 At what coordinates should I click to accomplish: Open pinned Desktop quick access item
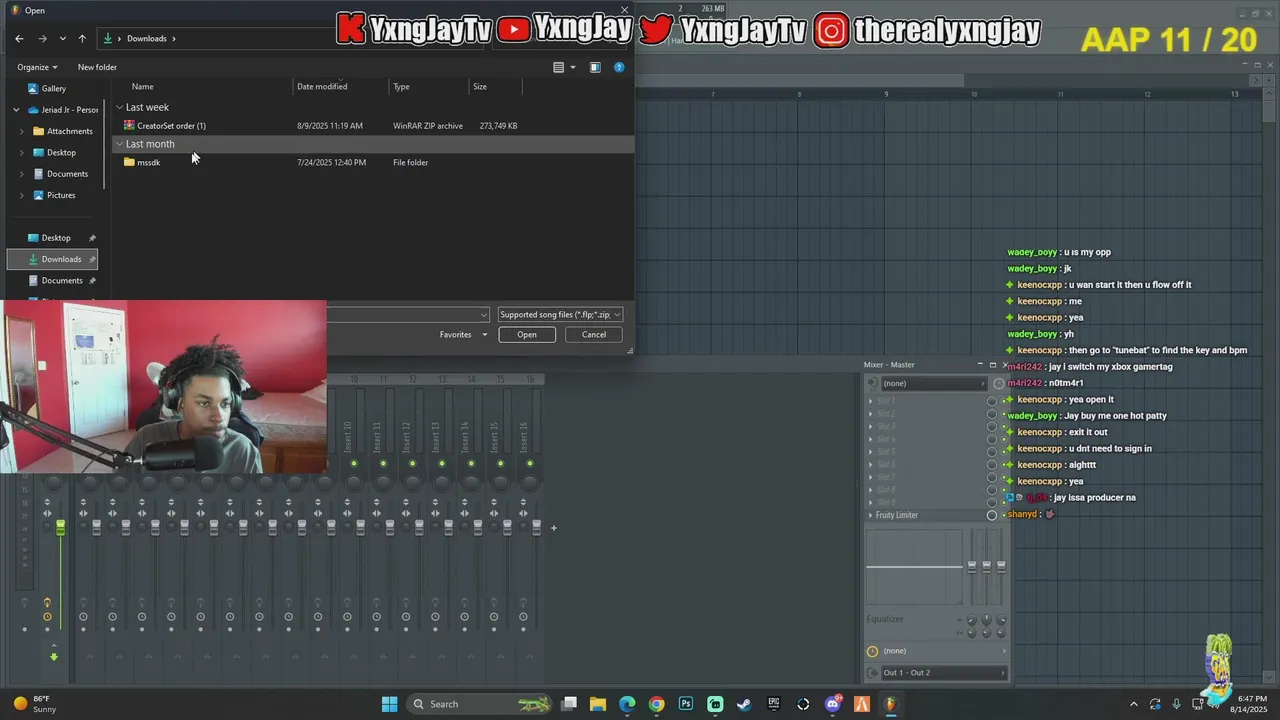[x=56, y=238]
